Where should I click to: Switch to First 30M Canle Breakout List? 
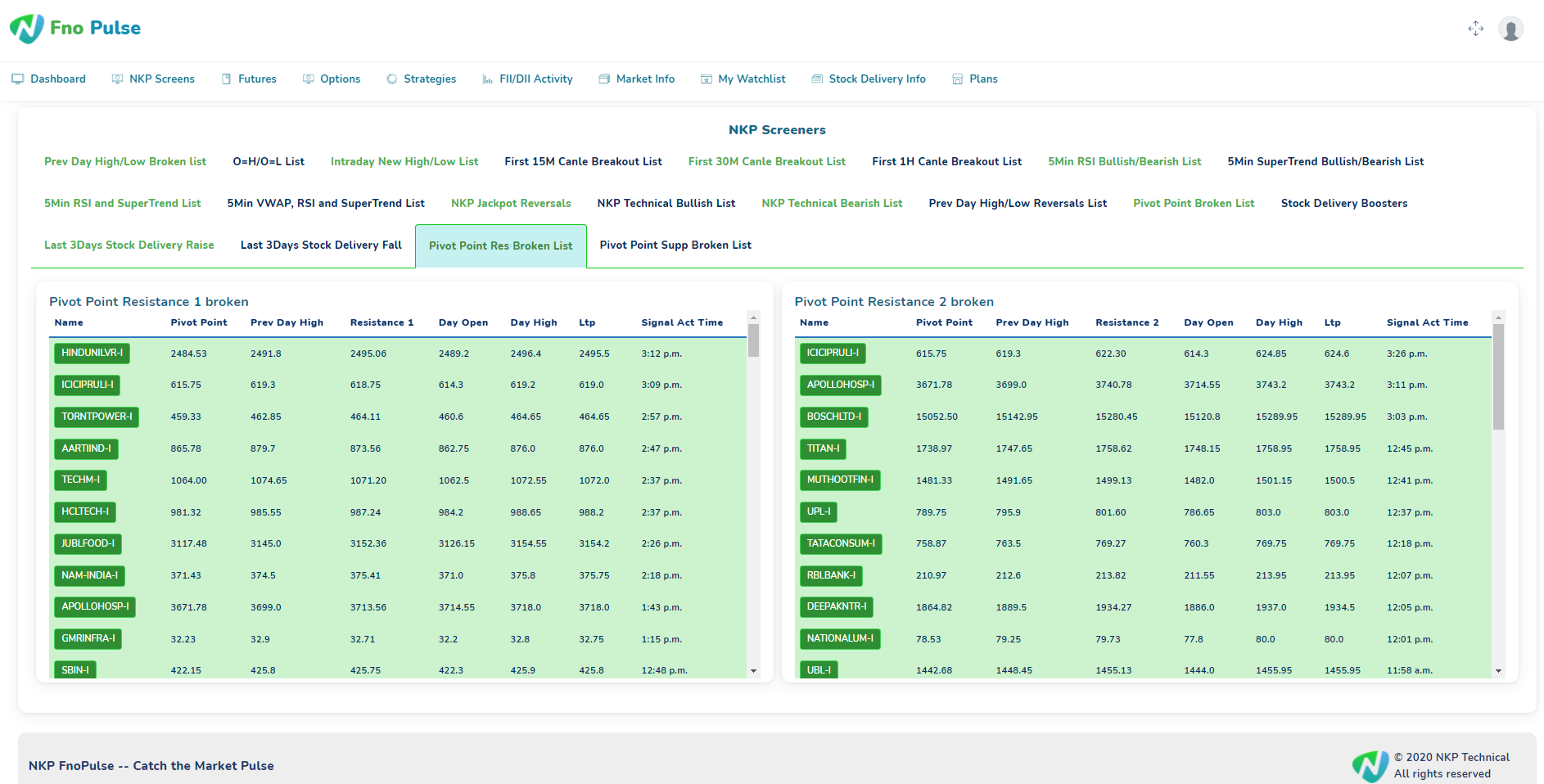[x=767, y=162]
